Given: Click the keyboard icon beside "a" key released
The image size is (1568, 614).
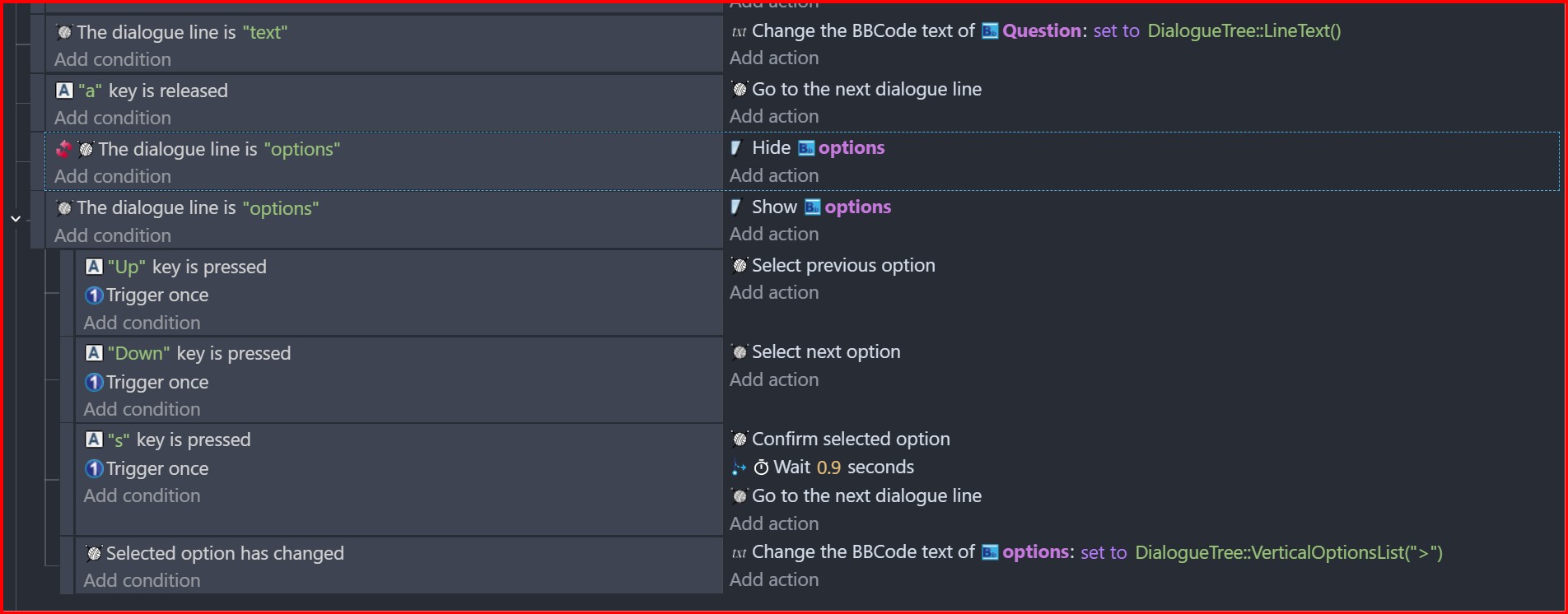Looking at the screenshot, I should click(x=64, y=91).
